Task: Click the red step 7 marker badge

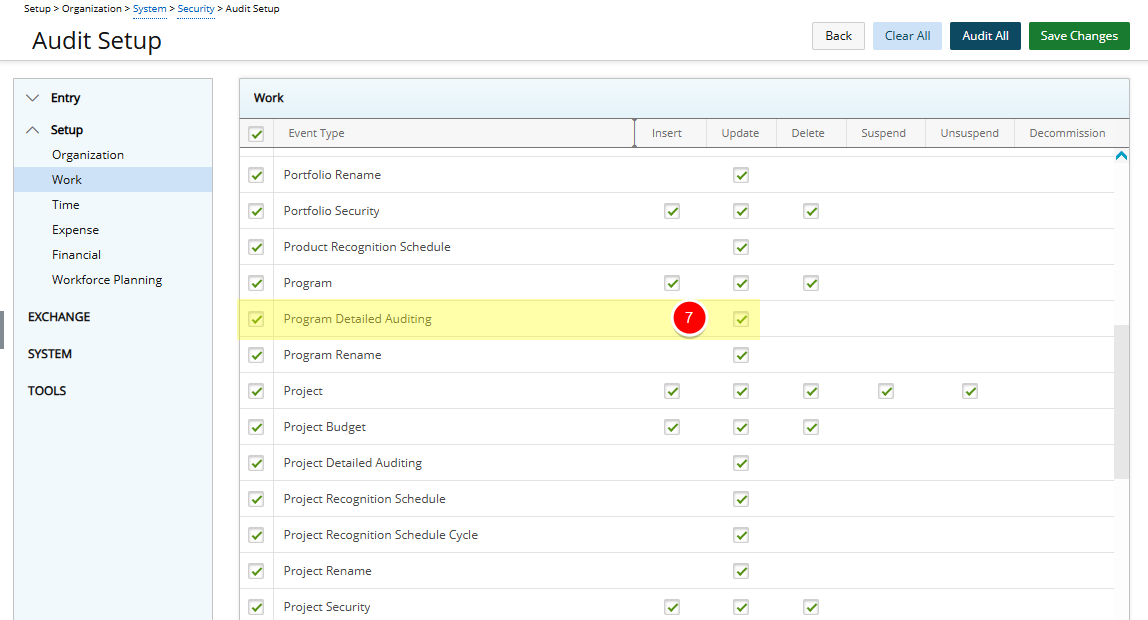Action: pos(688,318)
